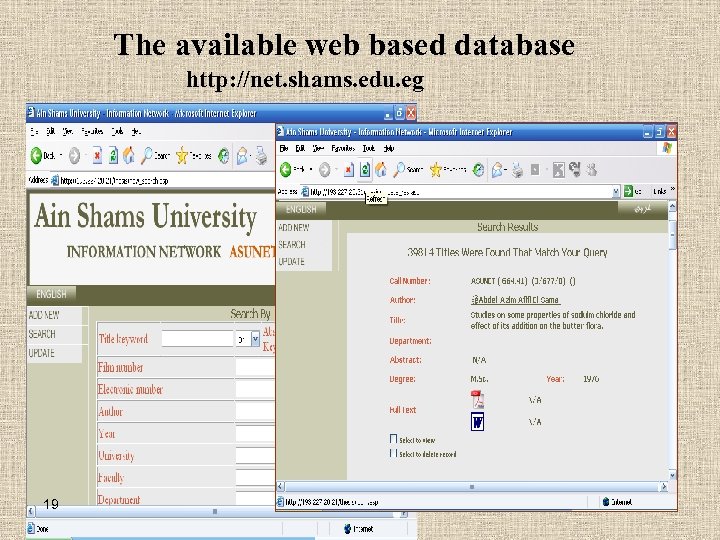This screenshot has height=540, width=720.
Task: Click the results window scroll-down arrow
Action: [x=672, y=475]
